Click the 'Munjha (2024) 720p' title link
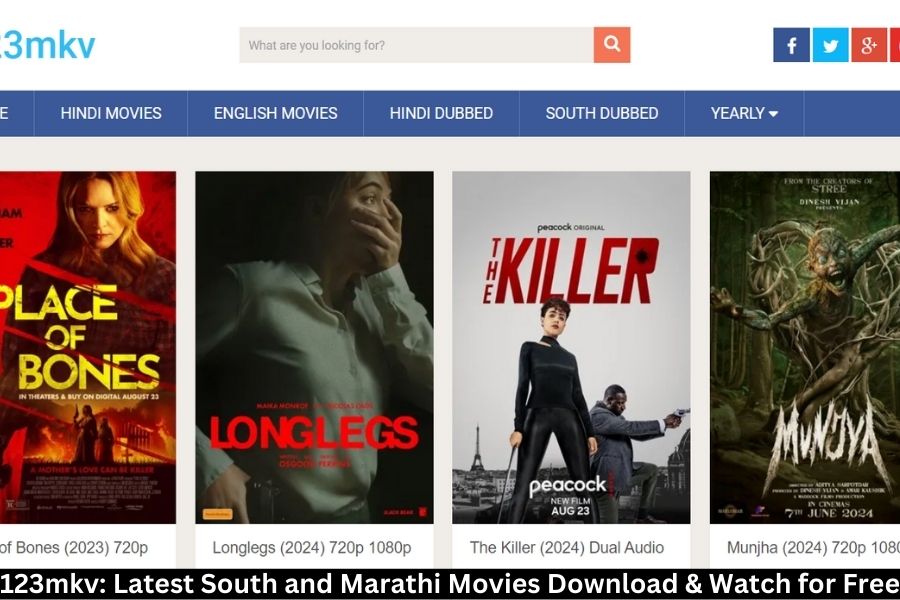Viewport: 900px width, 600px height. pyautogui.click(x=813, y=548)
